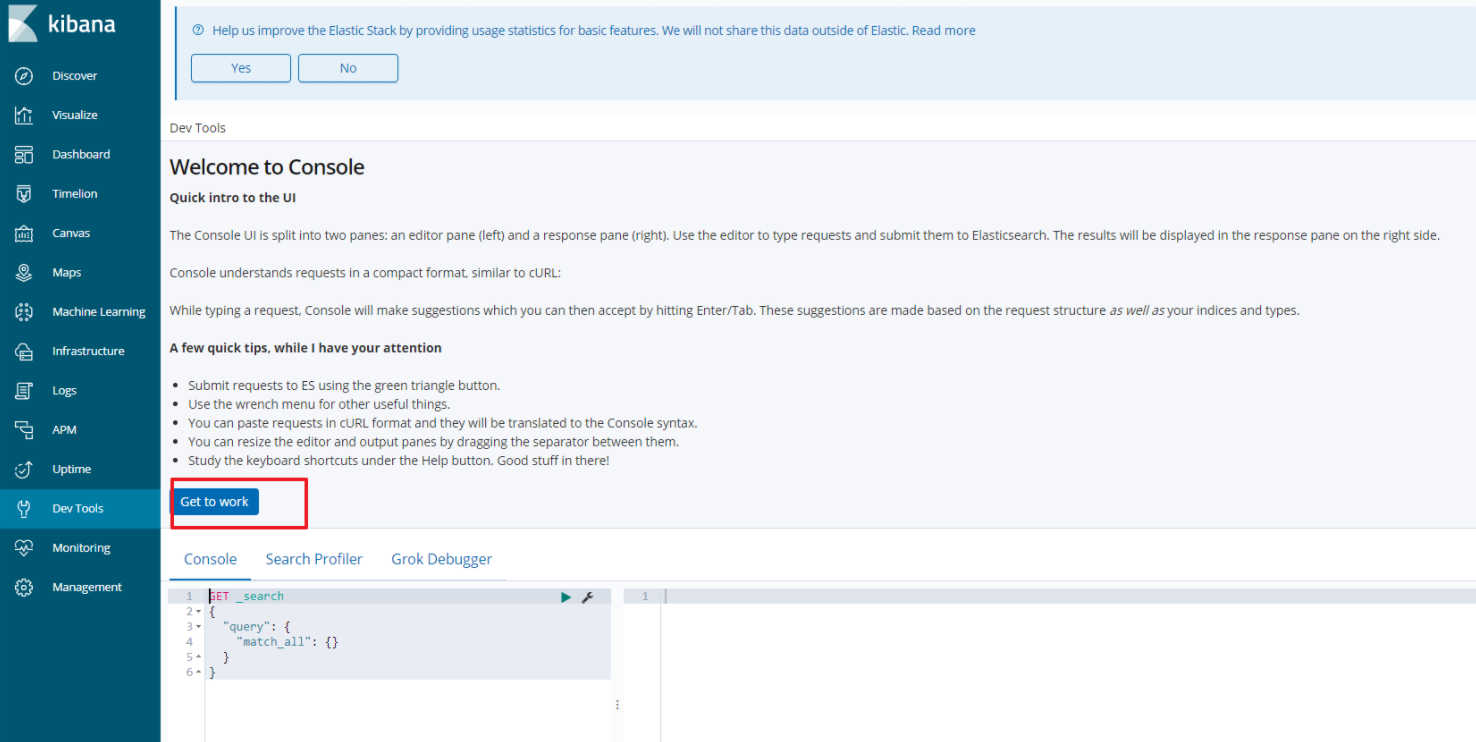1476x742 pixels.
Task: Open Timelion icon in sidebar
Action: coord(24,194)
